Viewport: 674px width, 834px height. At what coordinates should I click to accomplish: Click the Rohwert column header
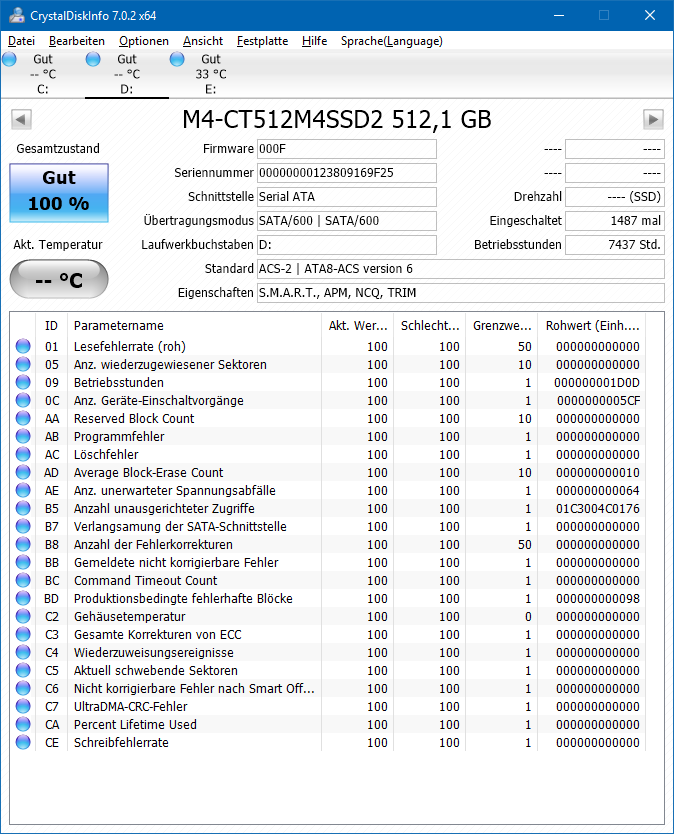coord(592,326)
